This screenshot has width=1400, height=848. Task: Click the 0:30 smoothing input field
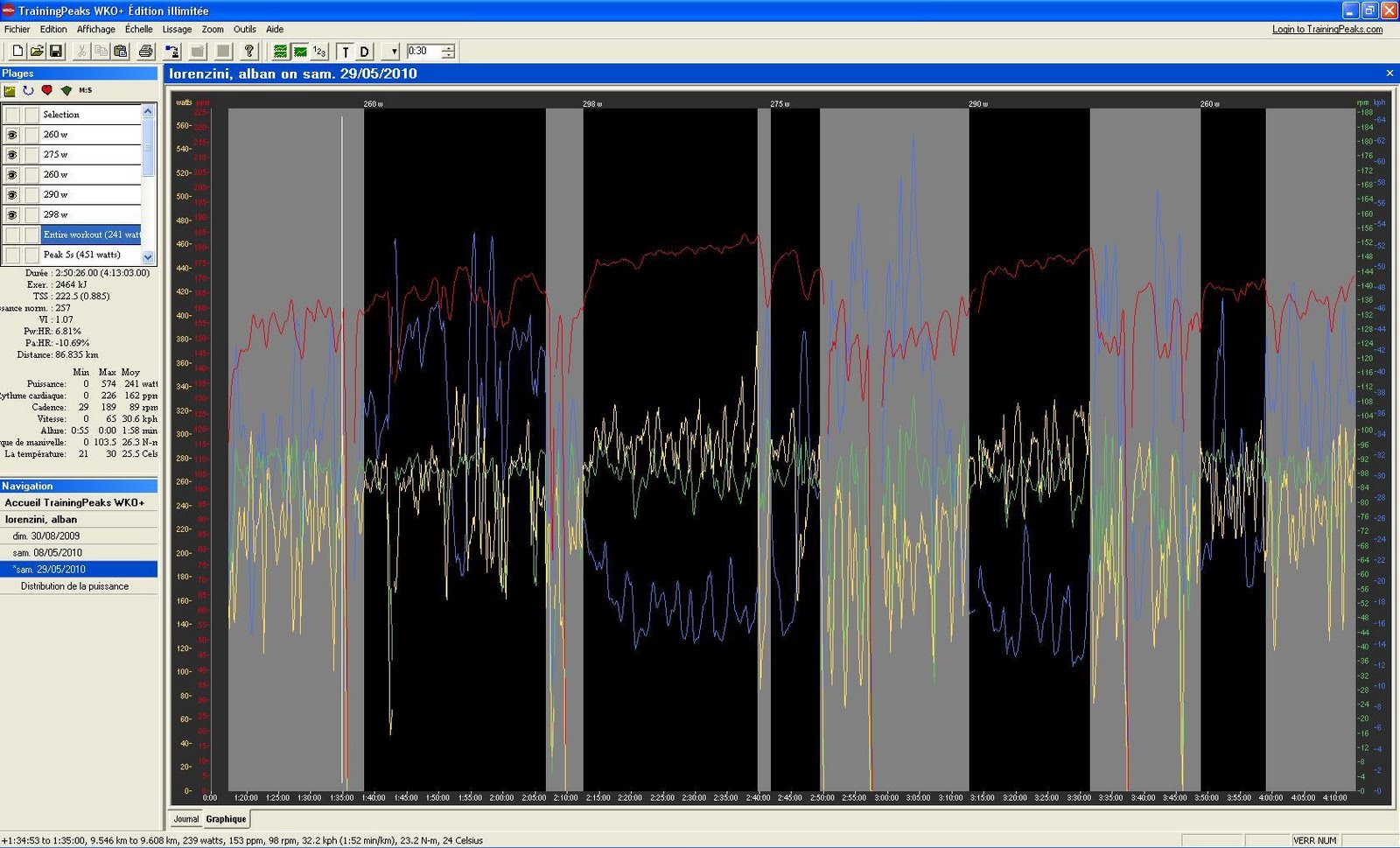pos(423,52)
